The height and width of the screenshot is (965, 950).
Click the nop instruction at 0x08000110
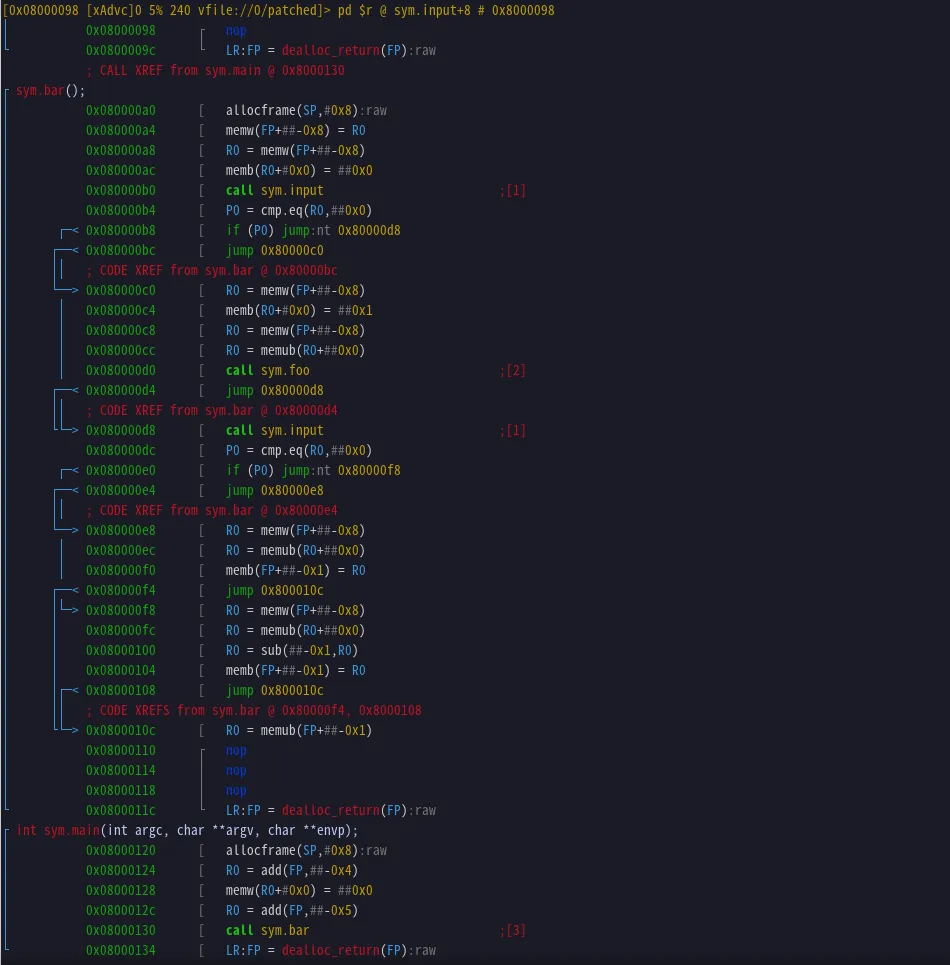click(x=235, y=750)
